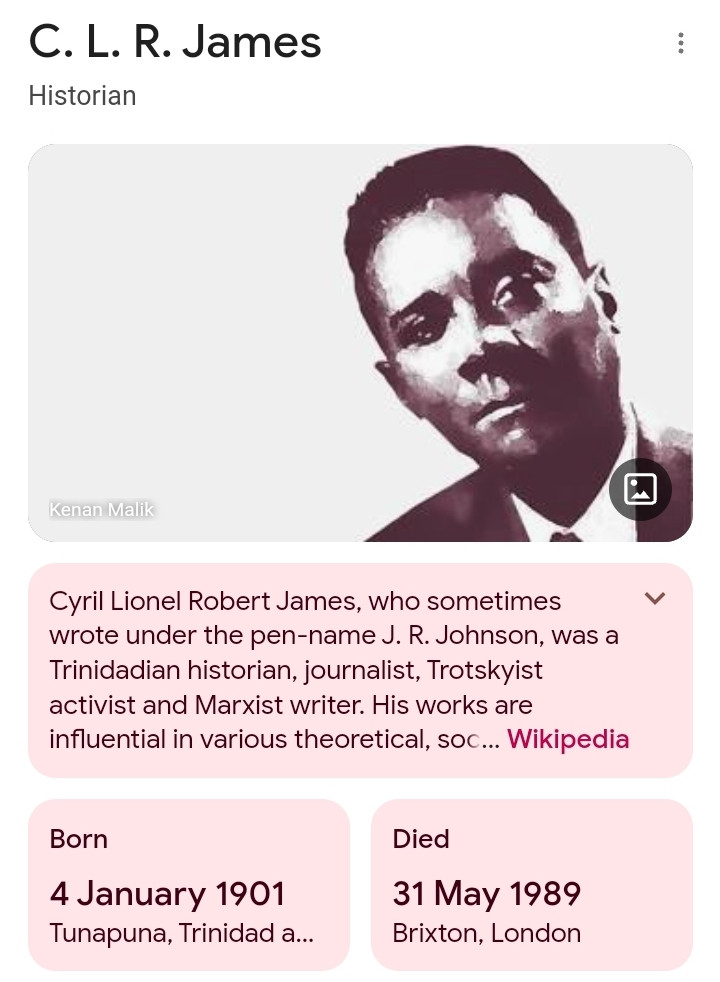Tap the 'Born' heading label
Viewport: 720px width, 982px height.
tap(78, 839)
